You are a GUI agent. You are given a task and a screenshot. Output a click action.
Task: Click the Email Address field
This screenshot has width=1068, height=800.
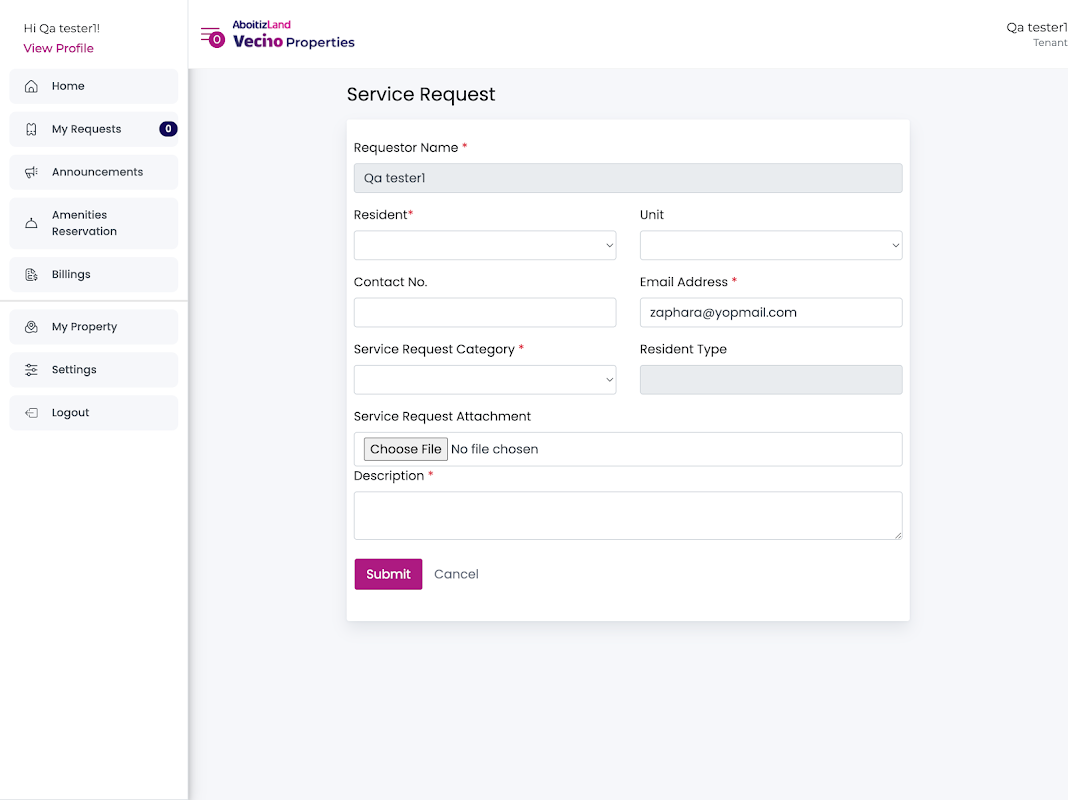(771, 313)
